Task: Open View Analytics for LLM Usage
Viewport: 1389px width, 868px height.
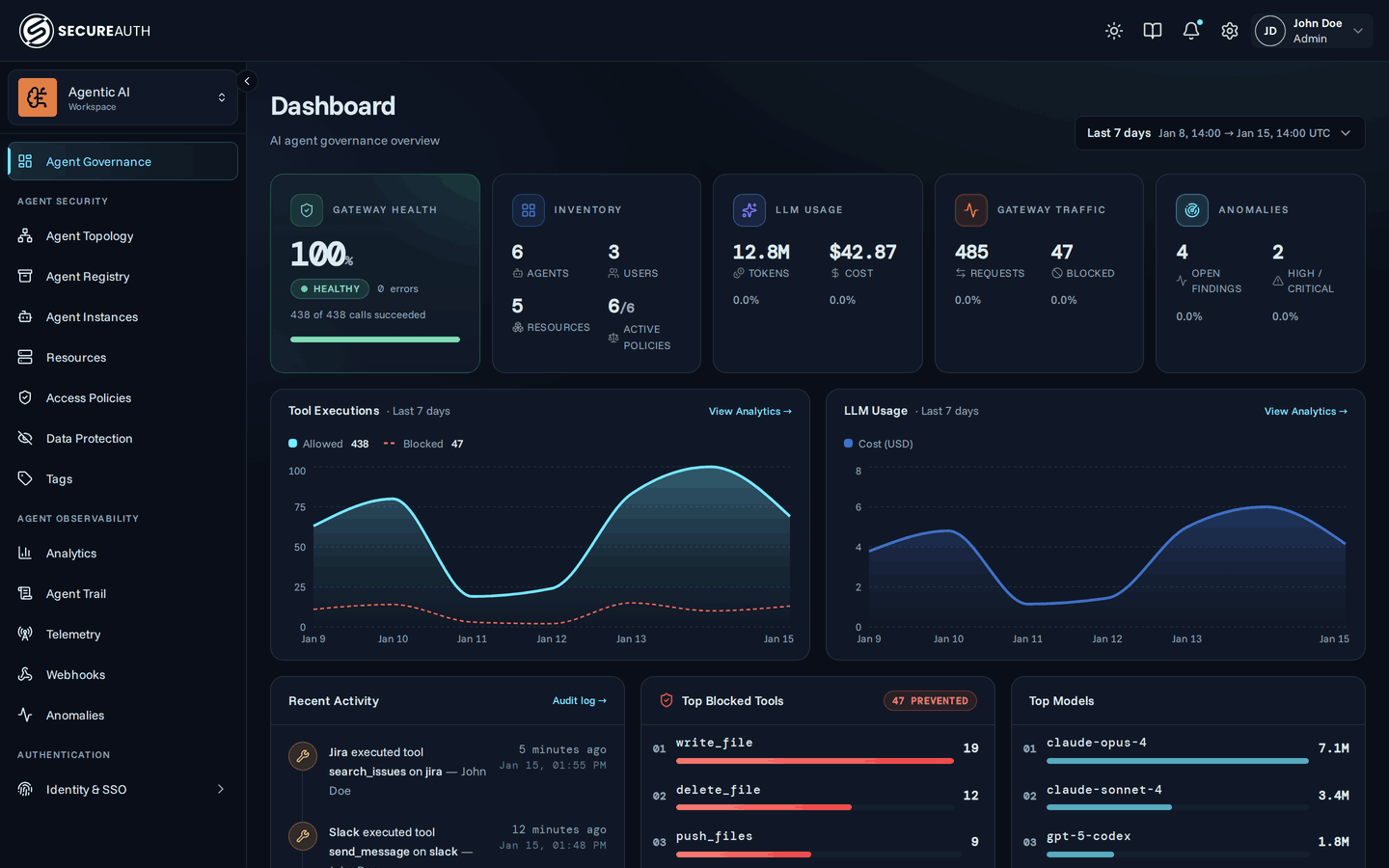Action: pyautogui.click(x=1306, y=411)
